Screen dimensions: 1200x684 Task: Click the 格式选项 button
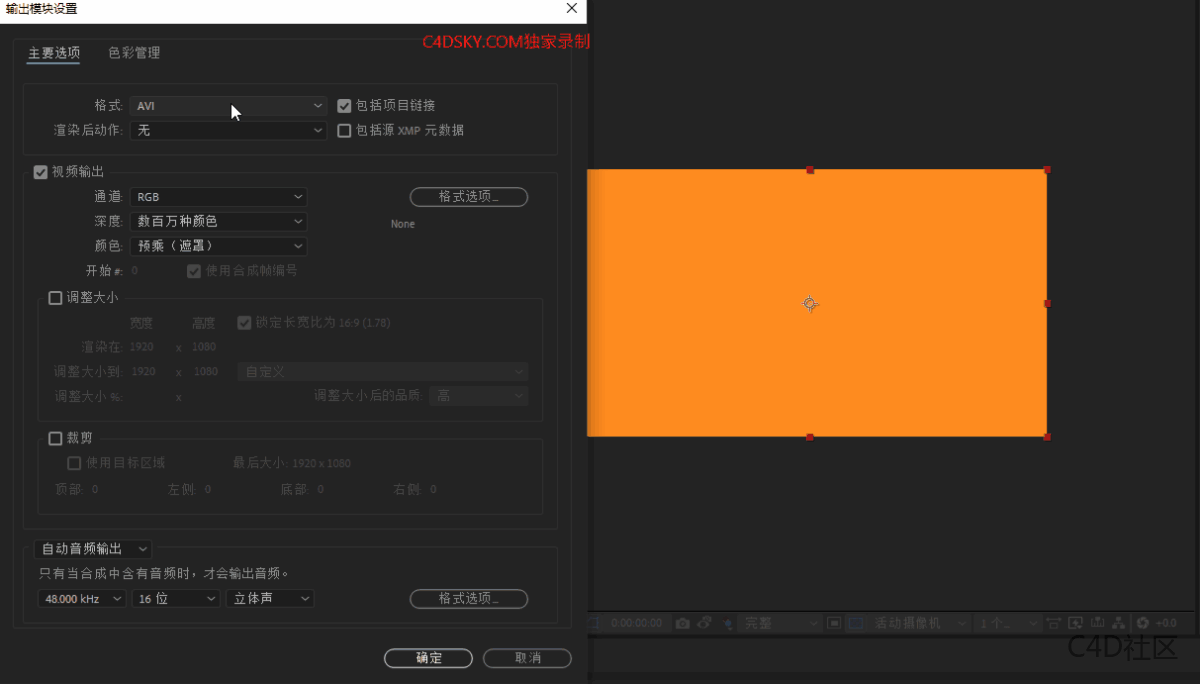click(x=468, y=196)
